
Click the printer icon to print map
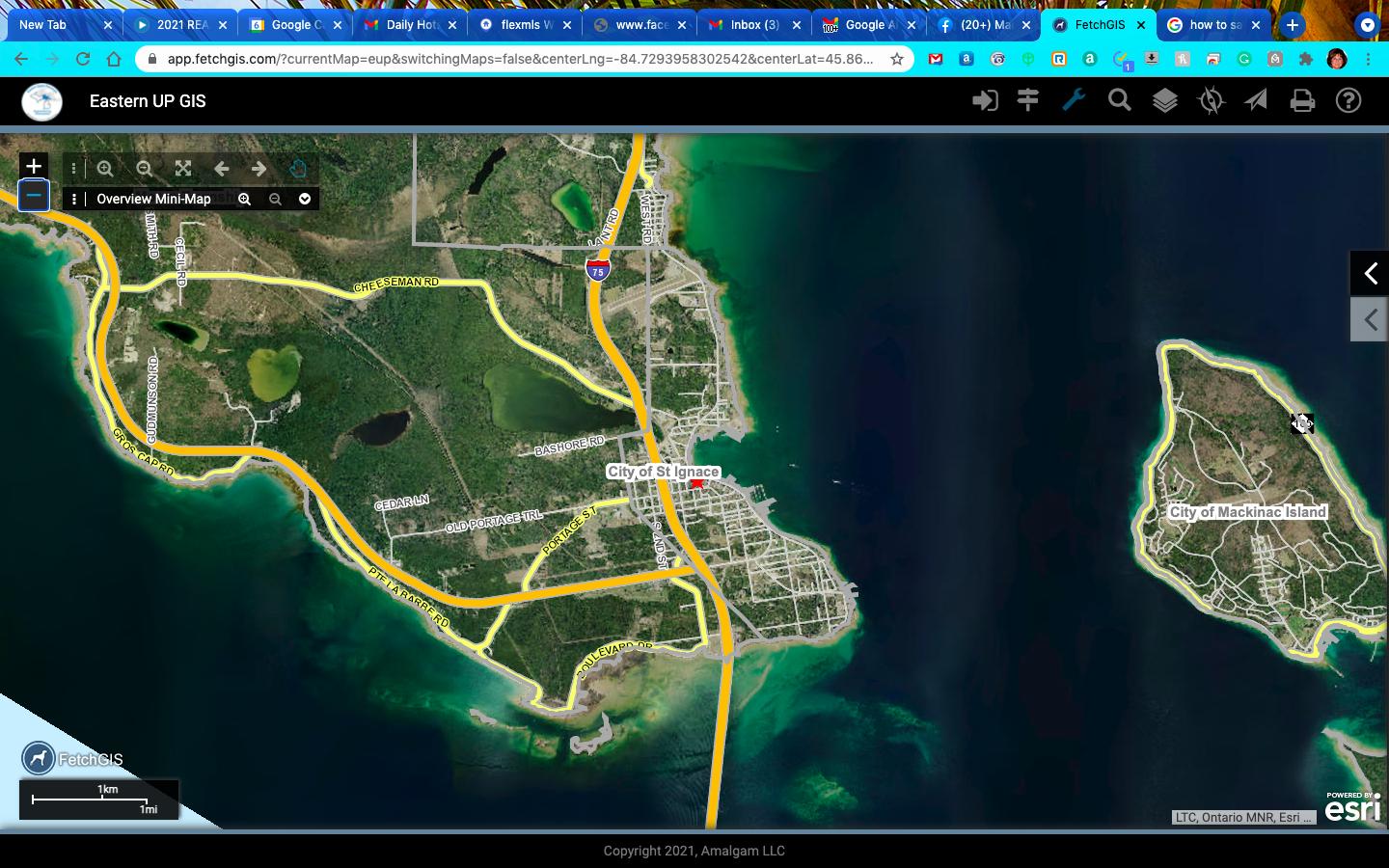click(x=1302, y=100)
